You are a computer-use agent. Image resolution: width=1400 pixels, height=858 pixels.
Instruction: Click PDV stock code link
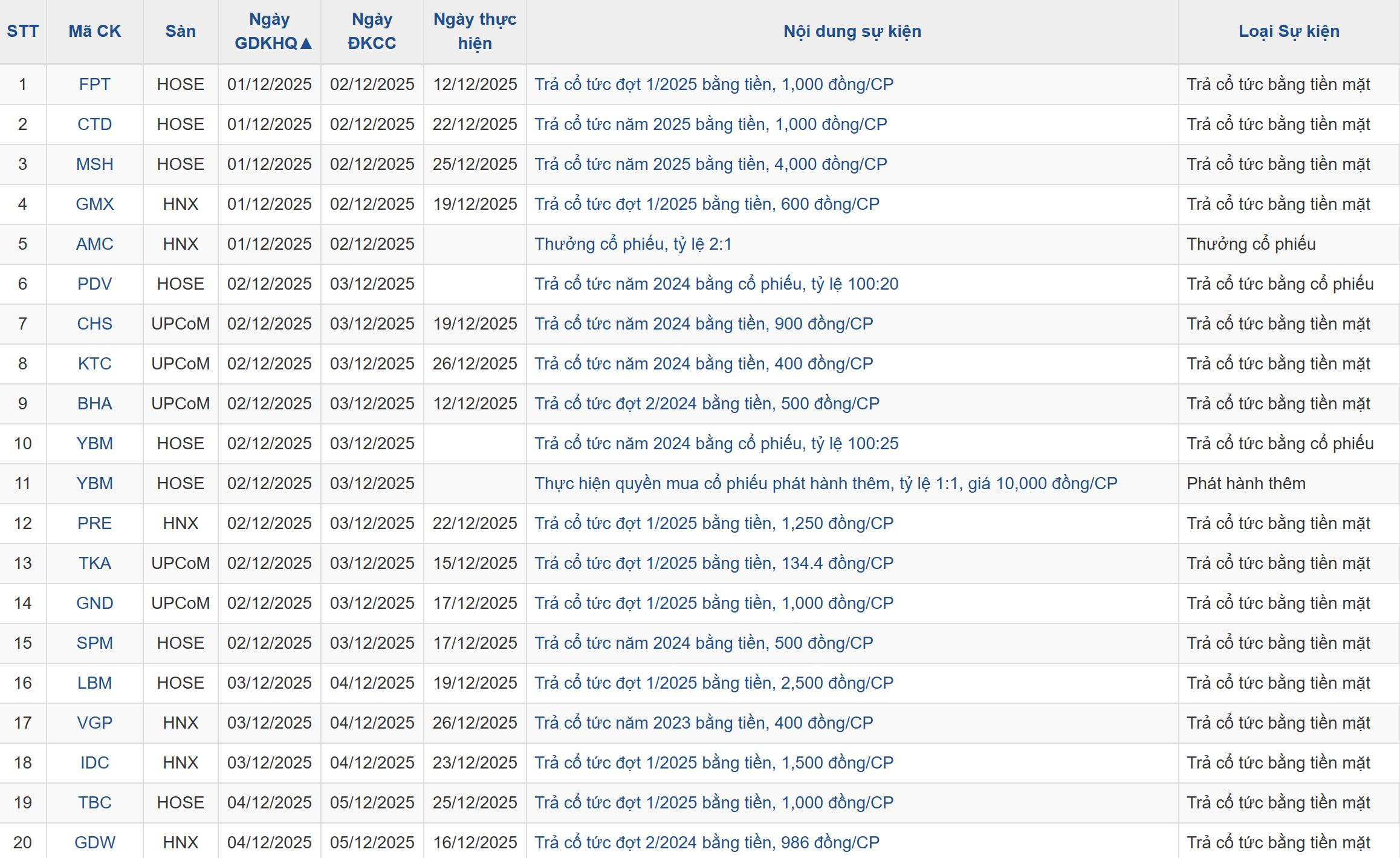[x=95, y=284]
